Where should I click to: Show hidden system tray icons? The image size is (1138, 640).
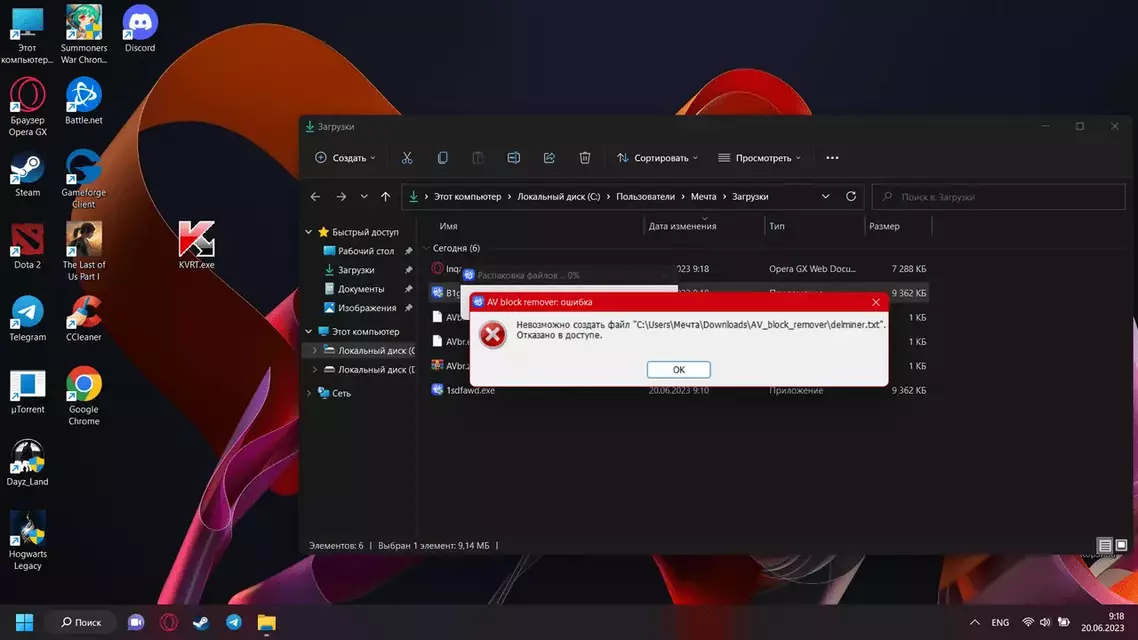[x=975, y=623]
